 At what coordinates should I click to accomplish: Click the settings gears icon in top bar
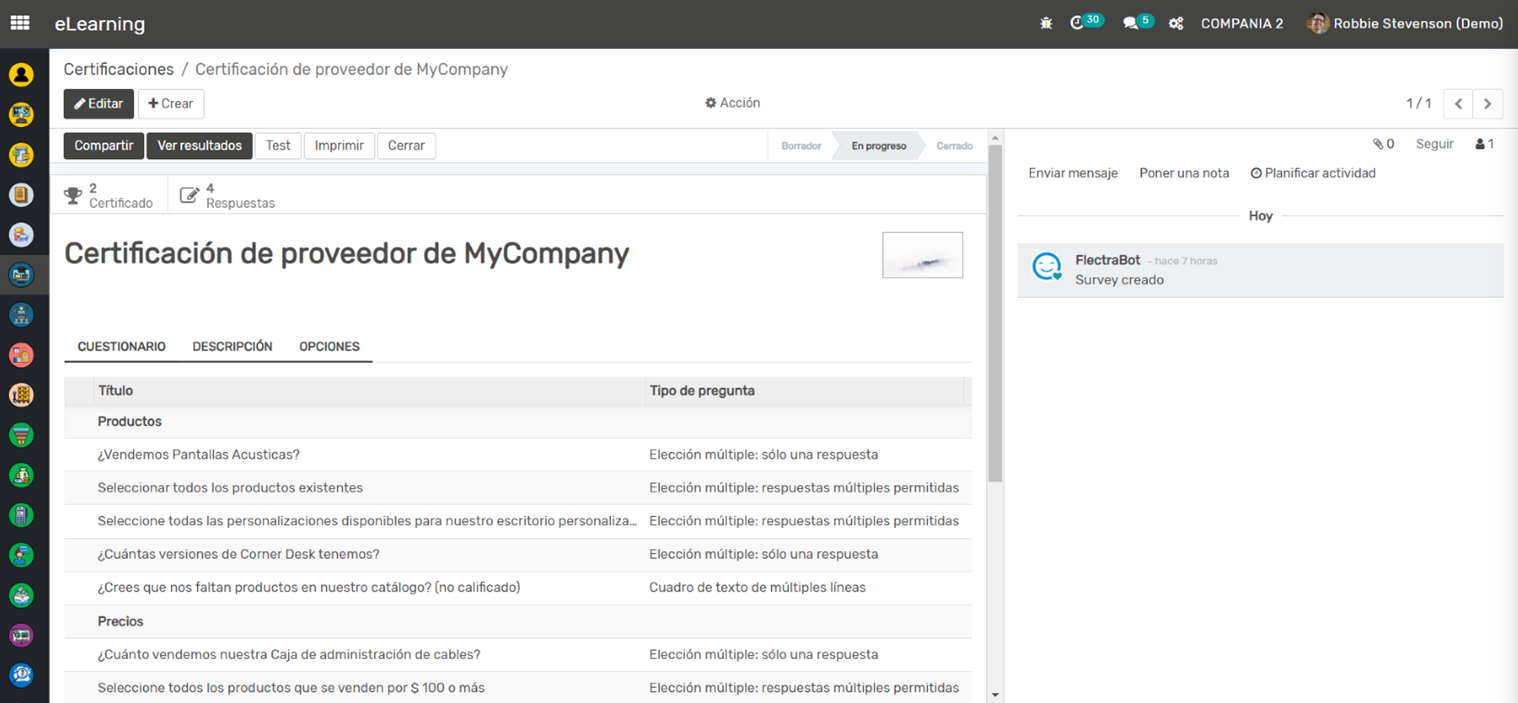pos(1176,23)
